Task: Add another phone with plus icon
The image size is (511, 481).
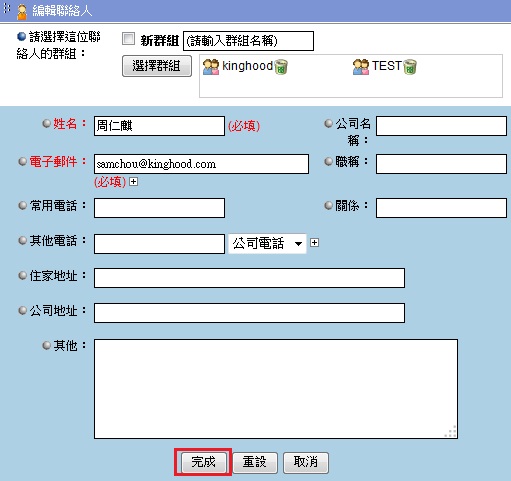Action: 314,243
